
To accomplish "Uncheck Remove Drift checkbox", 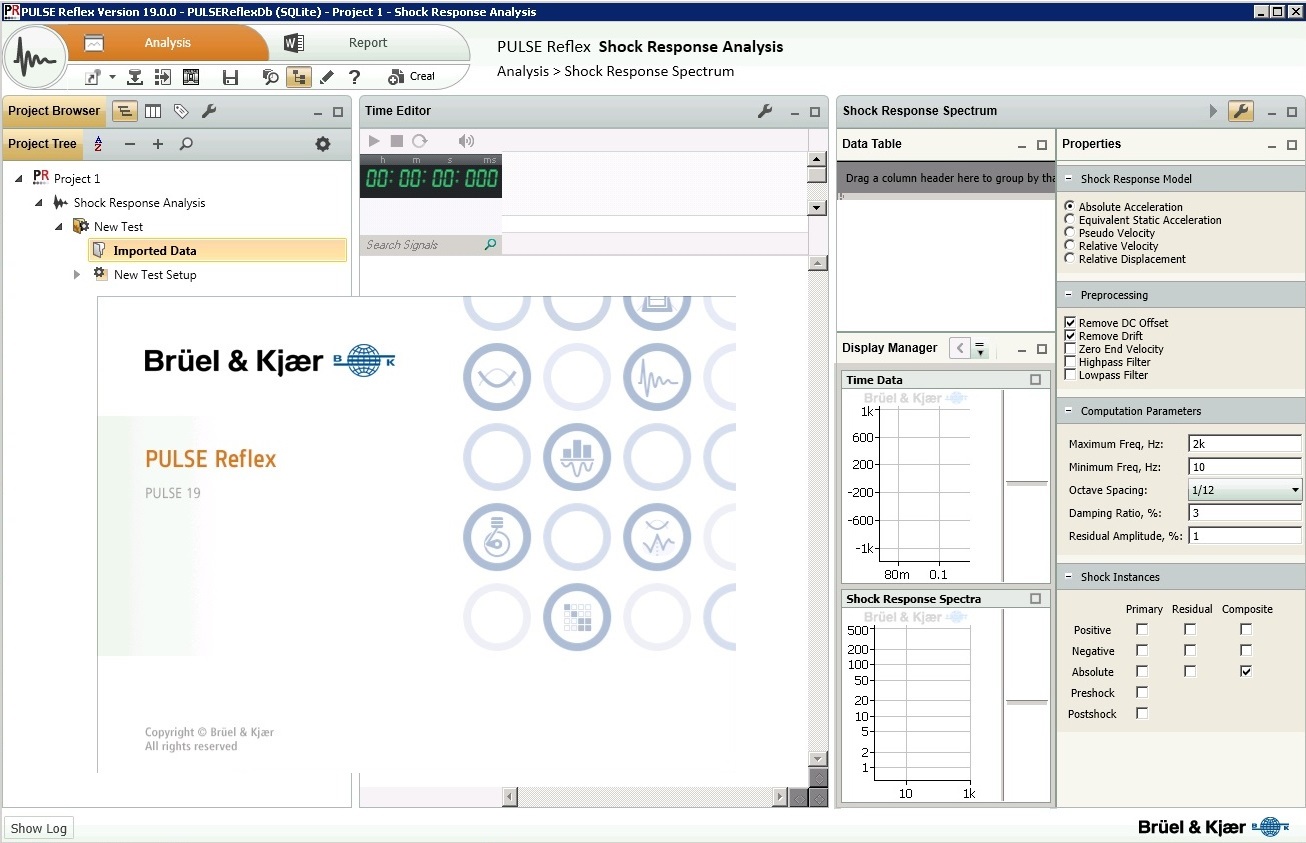I will click(x=1071, y=336).
